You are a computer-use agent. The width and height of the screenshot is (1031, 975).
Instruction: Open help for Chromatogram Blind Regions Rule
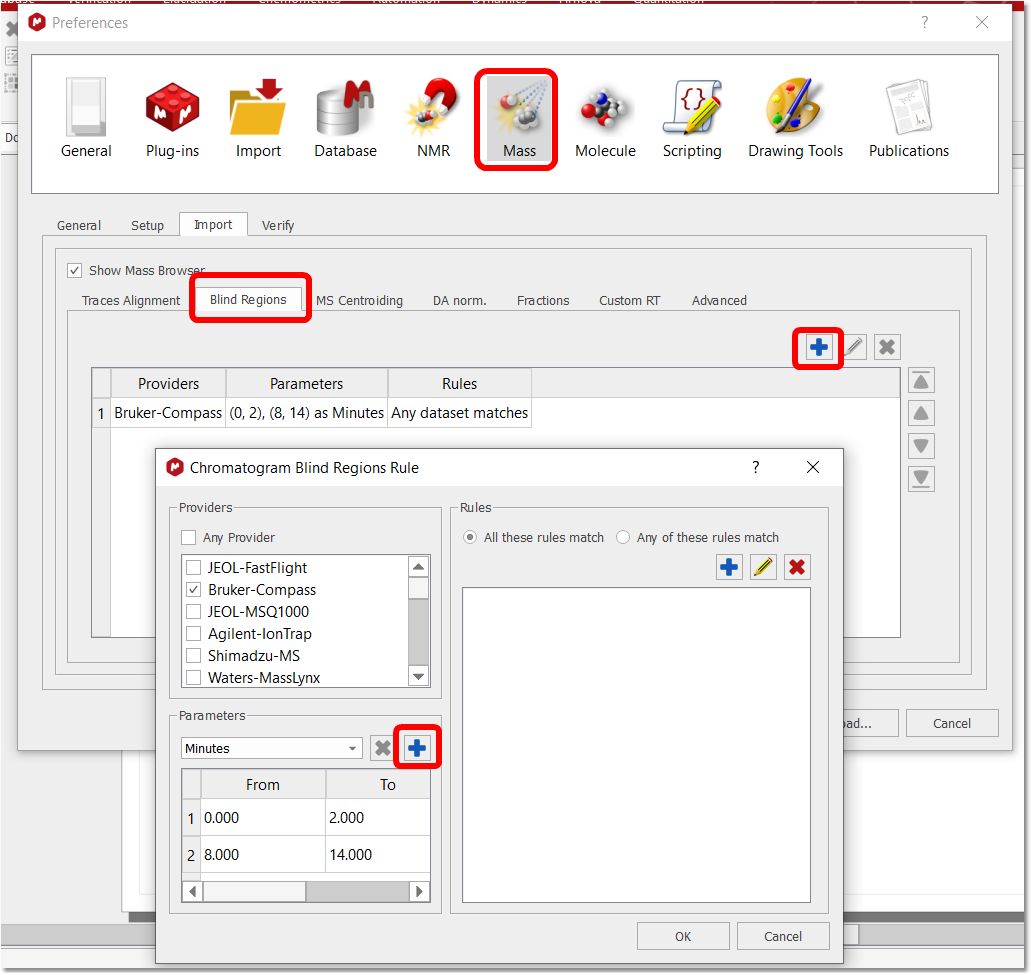[x=755, y=467]
